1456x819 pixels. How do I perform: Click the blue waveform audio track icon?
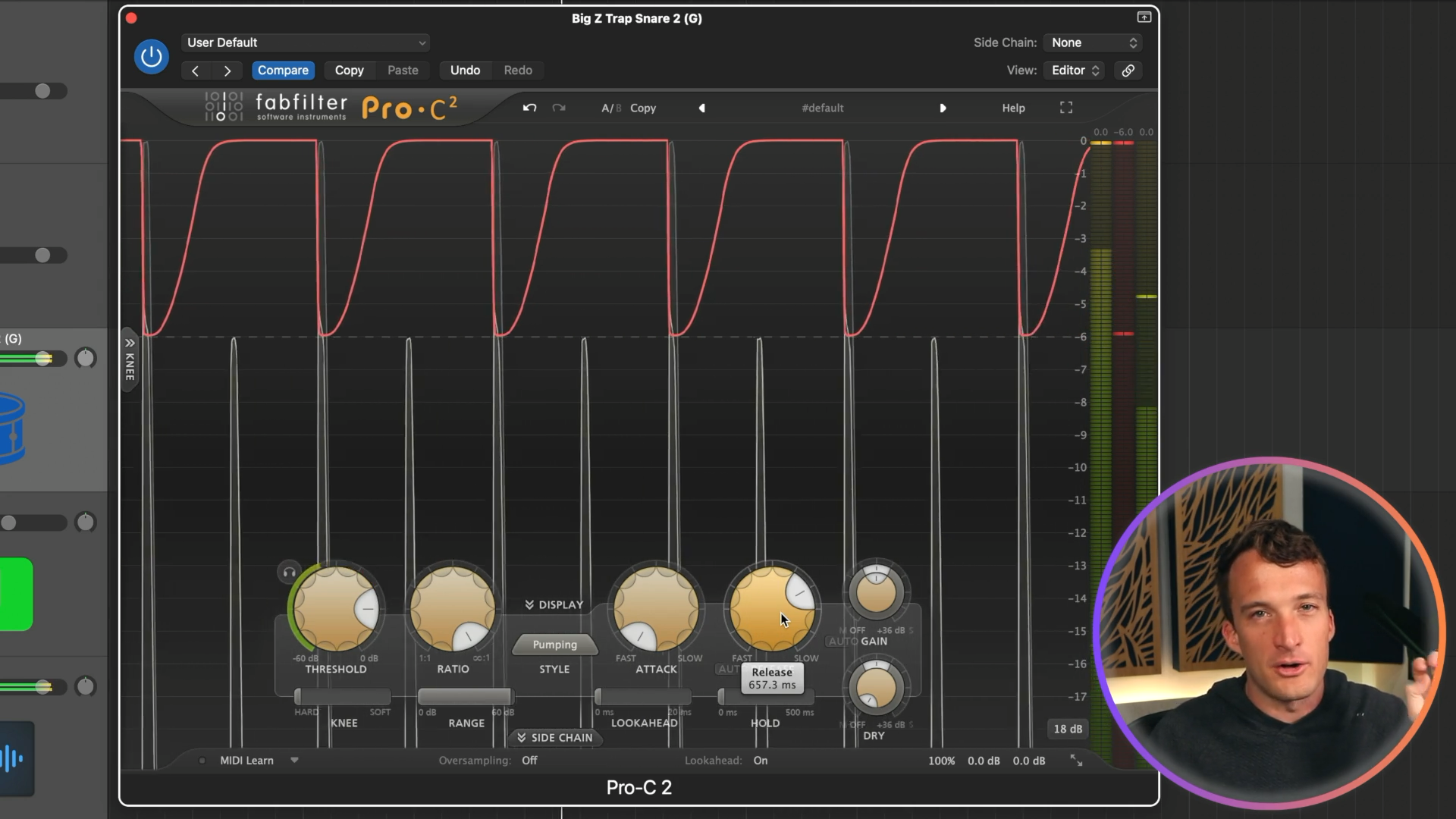[16, 758]
